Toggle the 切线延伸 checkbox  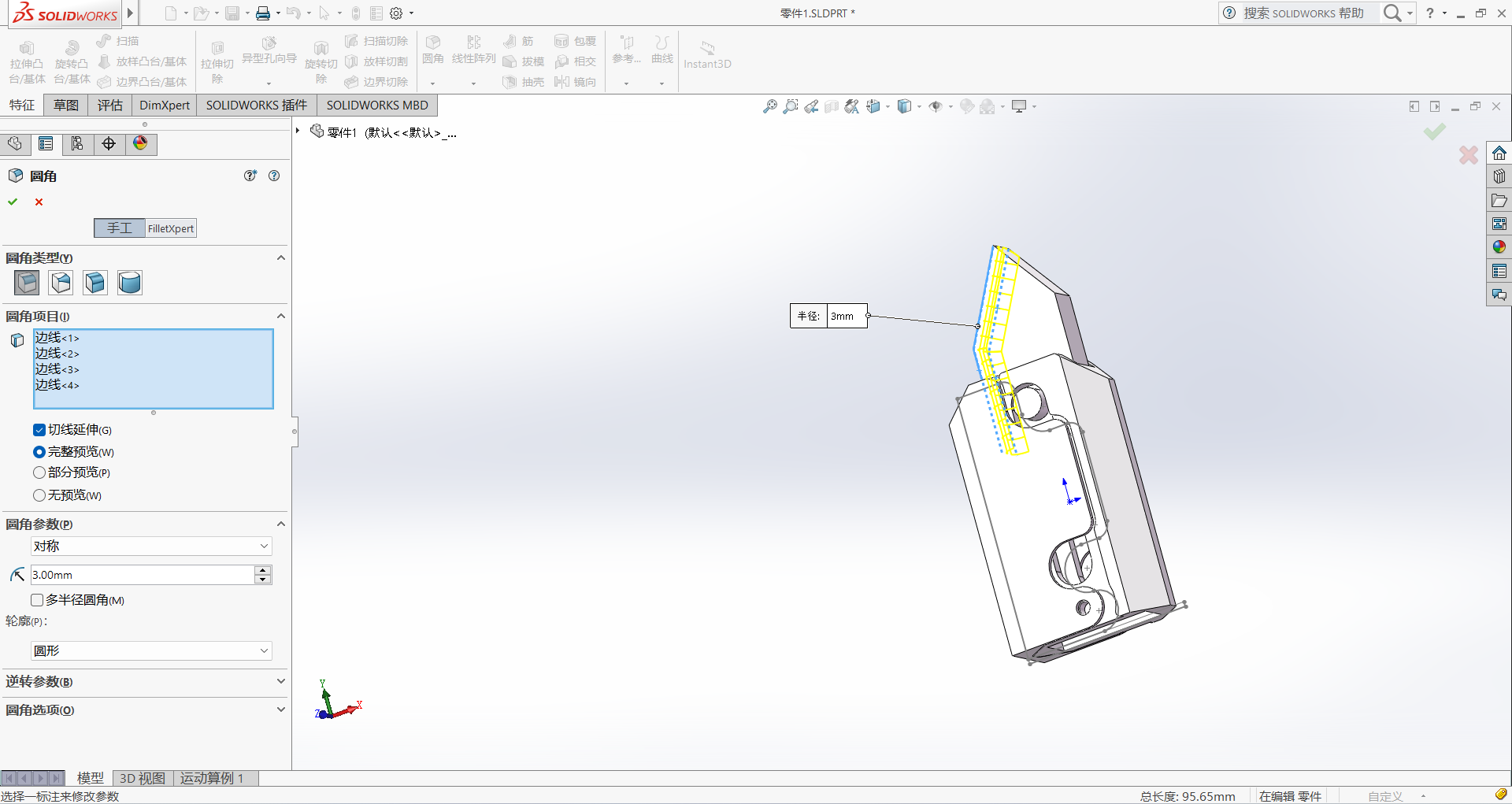coord(39,430)
